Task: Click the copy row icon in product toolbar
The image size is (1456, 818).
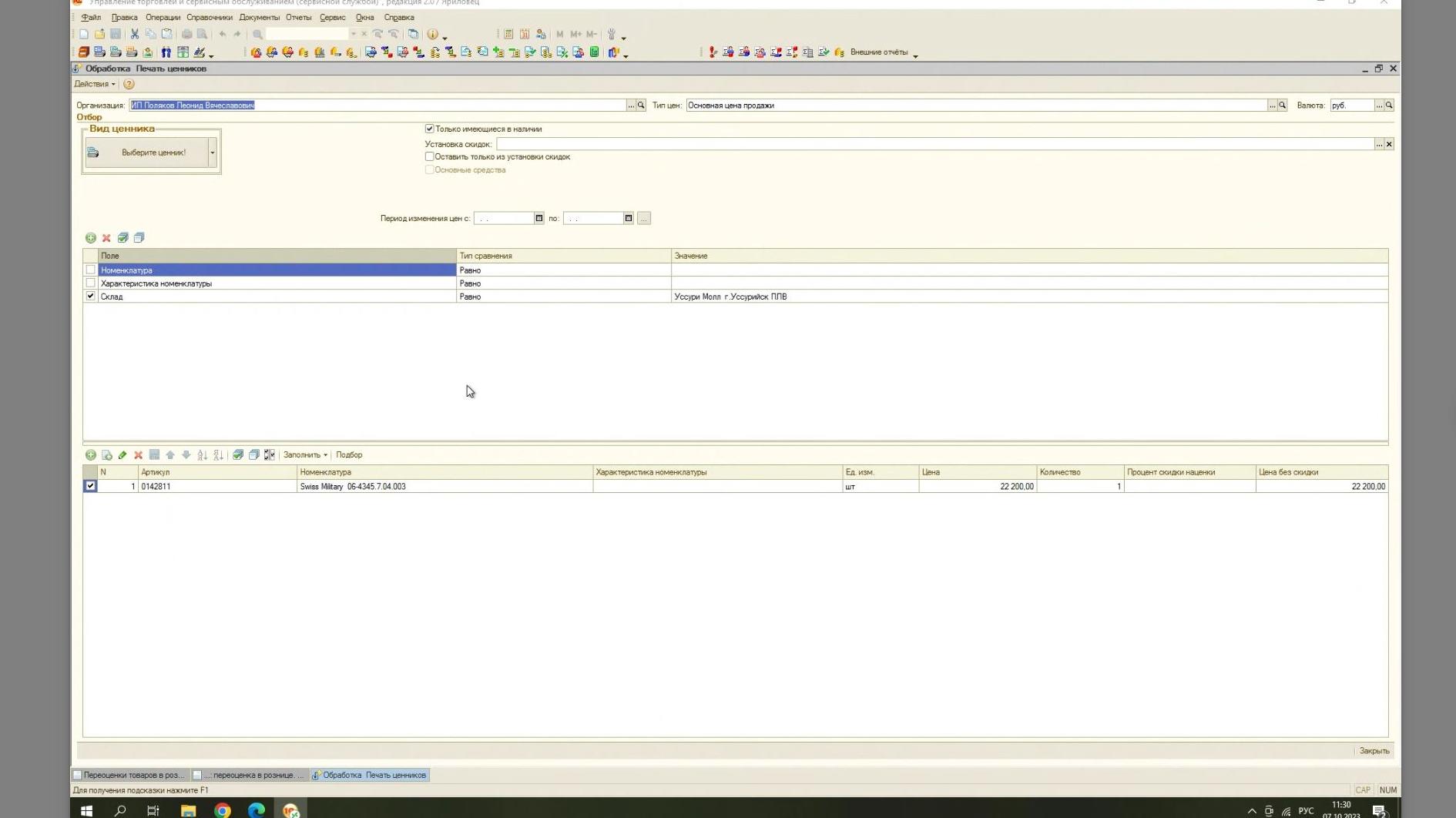Action: point(107,455)
